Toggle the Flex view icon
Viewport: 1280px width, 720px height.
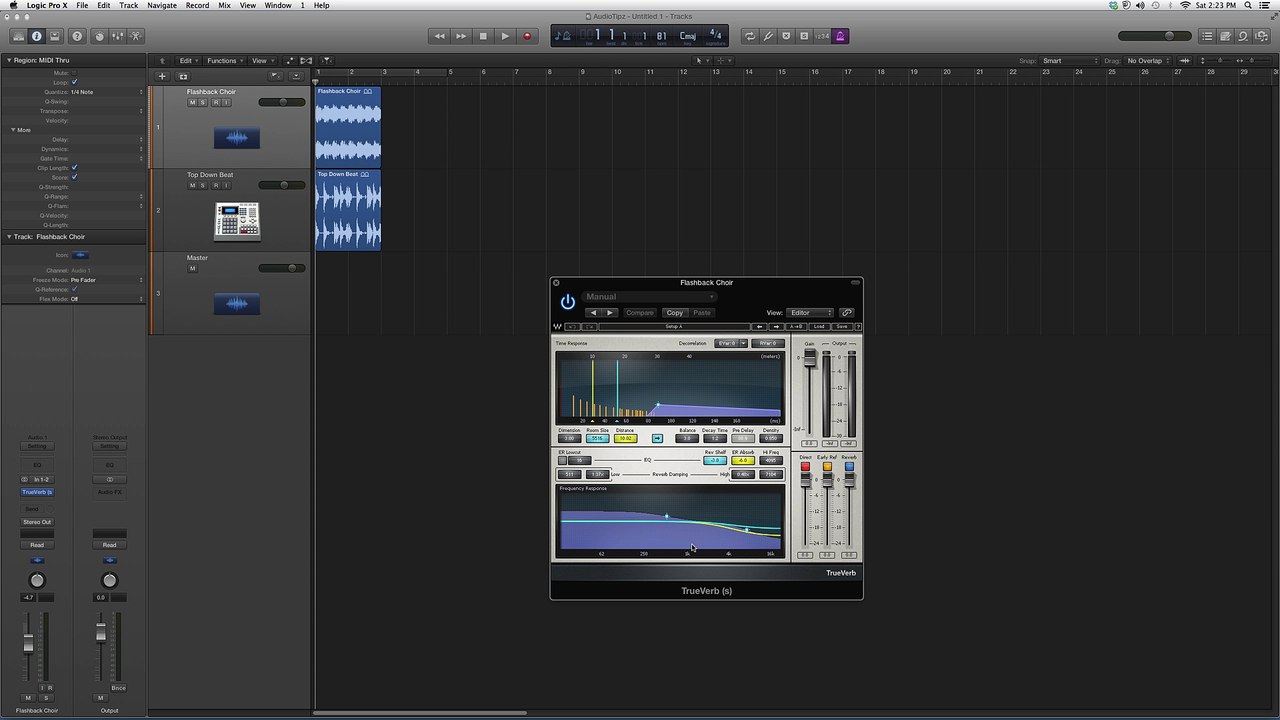306,60
